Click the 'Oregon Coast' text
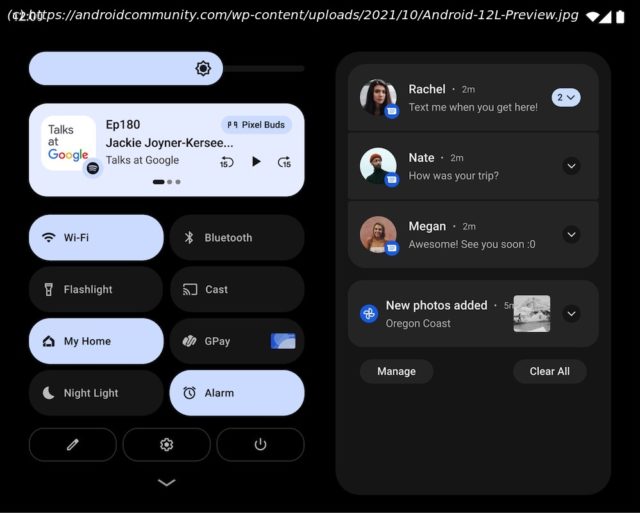This screenshot has width=640, height=513. coord(418,324)
